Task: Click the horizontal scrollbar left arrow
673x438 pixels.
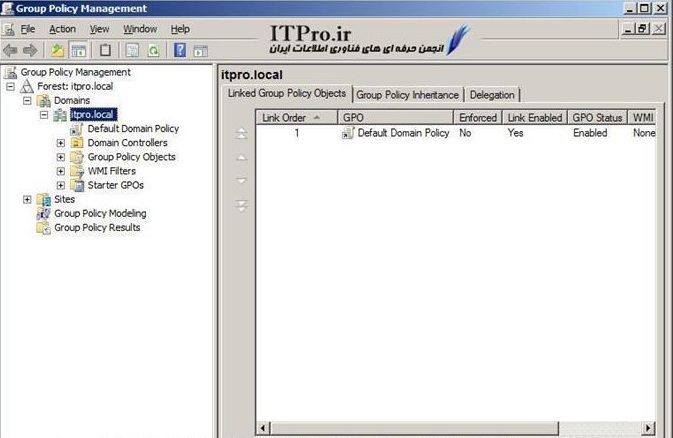Action: [264, 429]
